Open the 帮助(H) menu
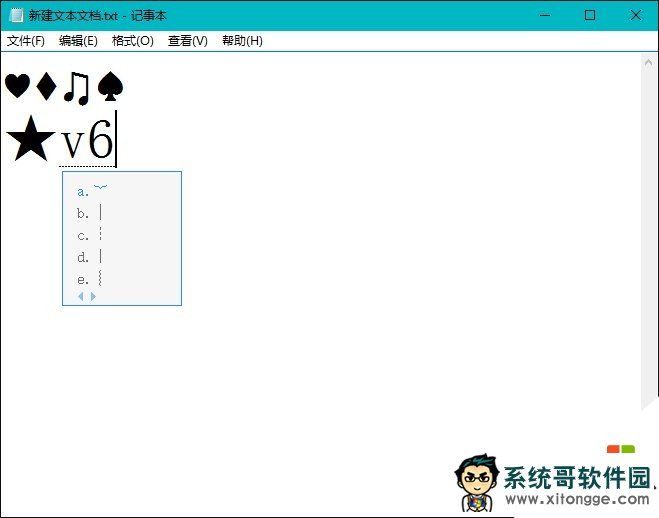 click(x=242, y=41)
